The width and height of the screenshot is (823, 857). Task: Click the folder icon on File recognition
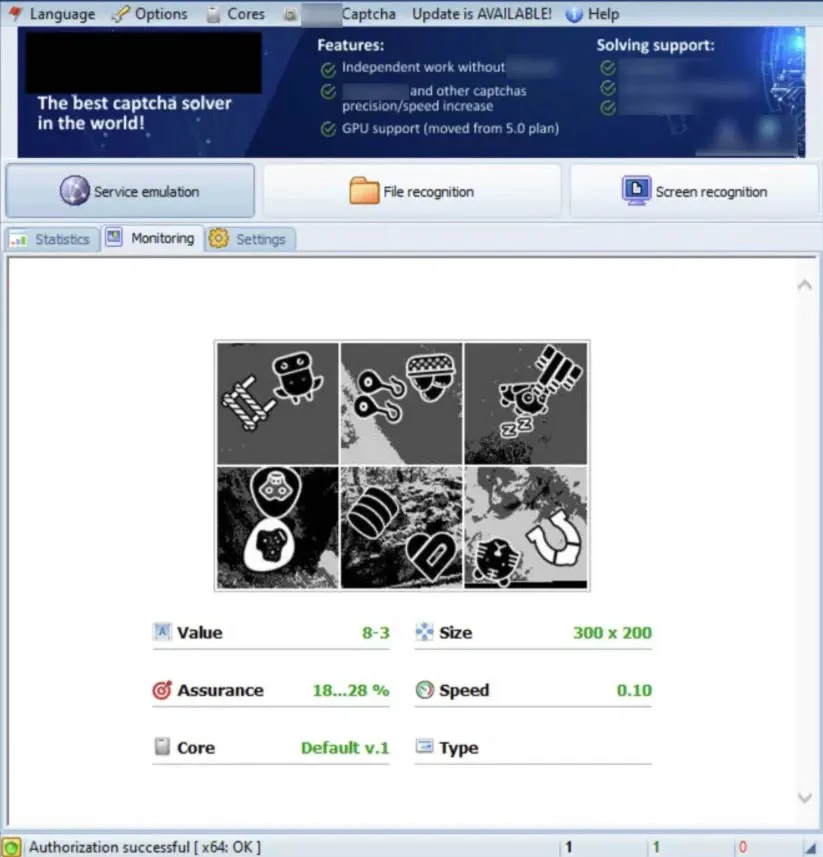point(364,191)
